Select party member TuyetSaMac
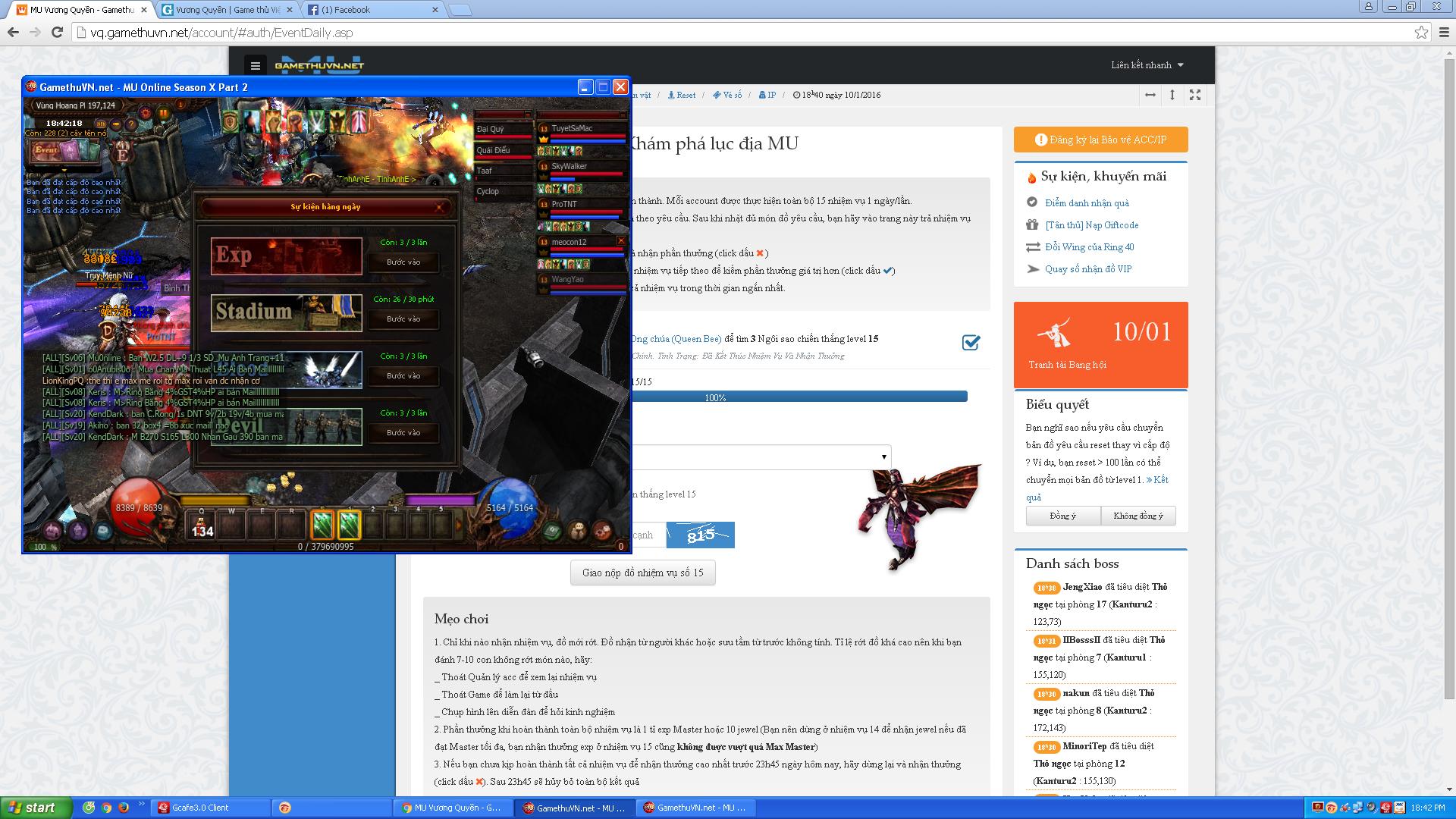The width and height of the screenshot is (1456, 819). [583, 133]
